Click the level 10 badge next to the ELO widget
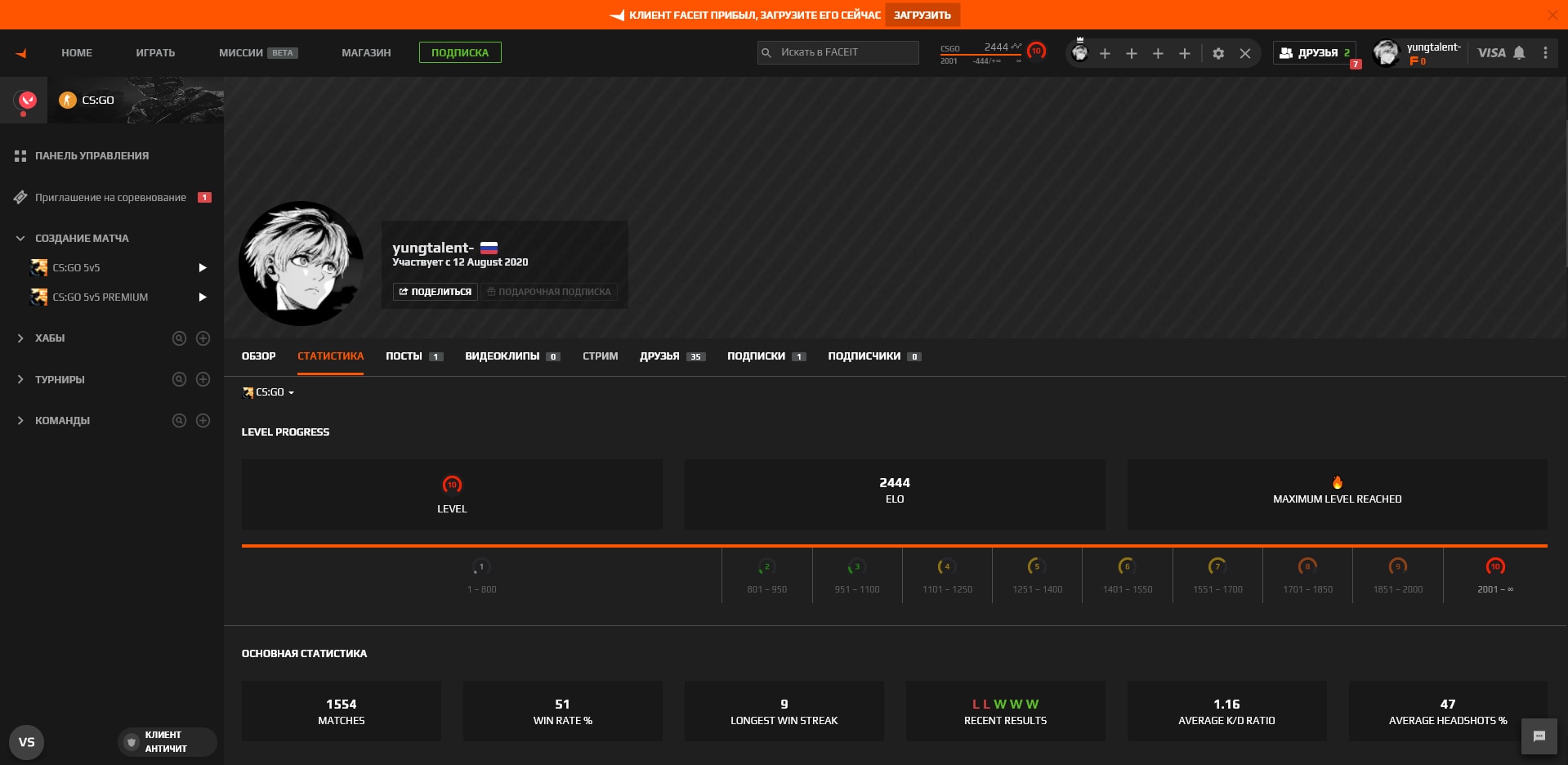Screen dimensions: 1568x765 pyautogui.click(x=1036, y=51)
